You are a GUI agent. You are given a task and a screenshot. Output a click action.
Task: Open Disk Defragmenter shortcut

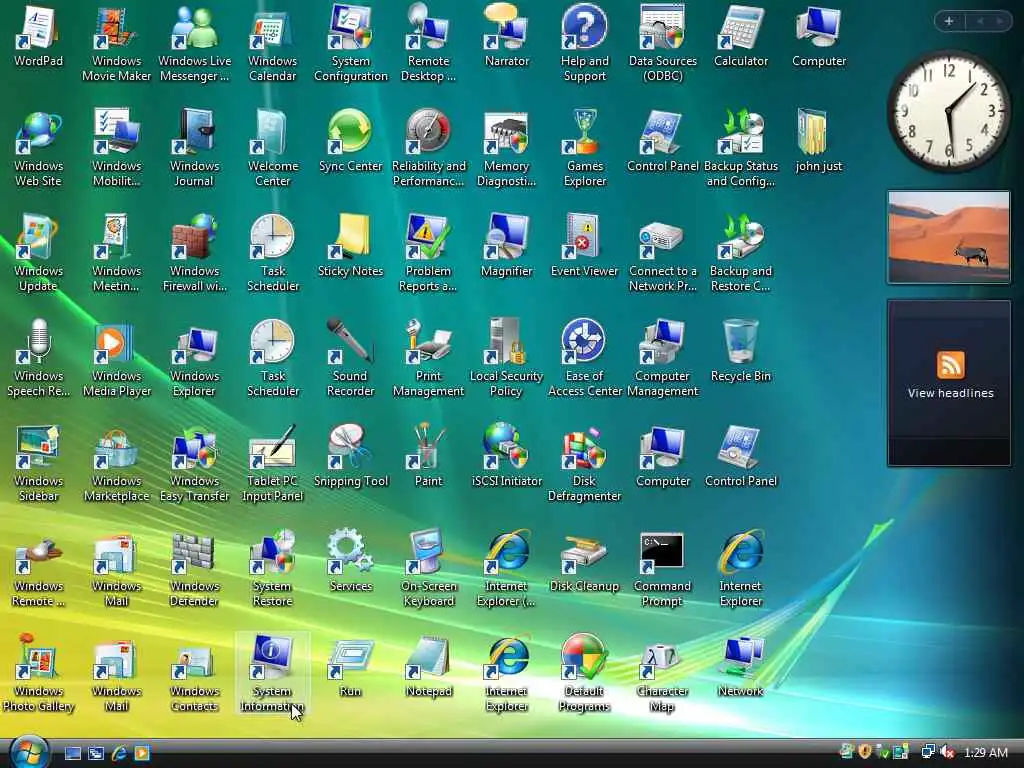(584, 464)
